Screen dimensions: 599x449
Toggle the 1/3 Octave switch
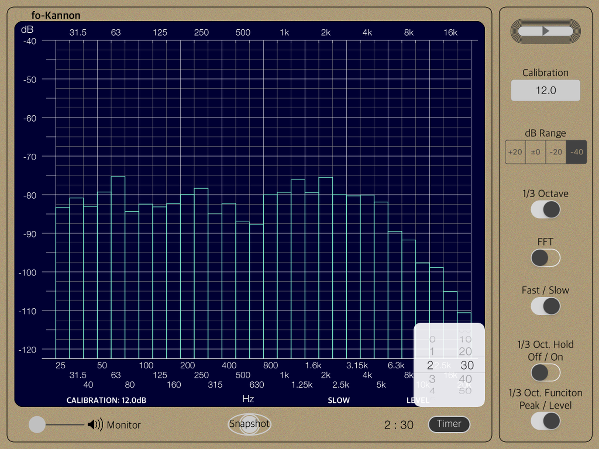[x=546, y=209]
